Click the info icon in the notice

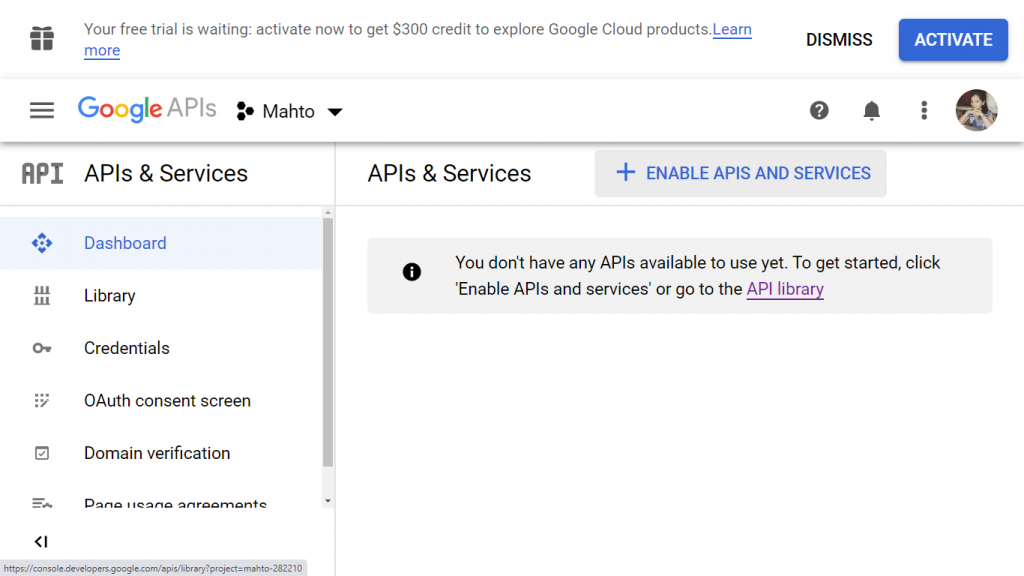tap(411, 272)
